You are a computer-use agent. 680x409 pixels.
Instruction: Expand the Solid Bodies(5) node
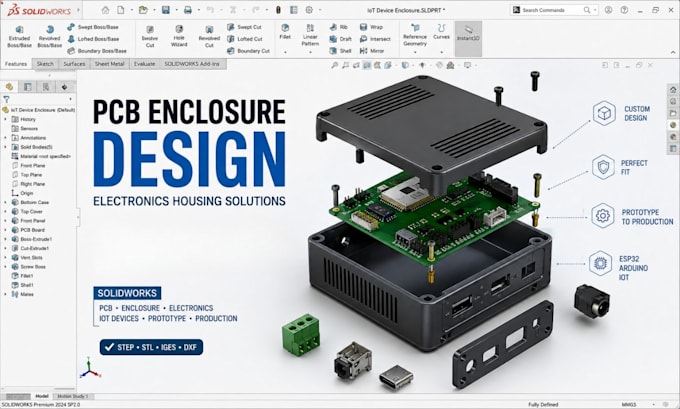6,147
